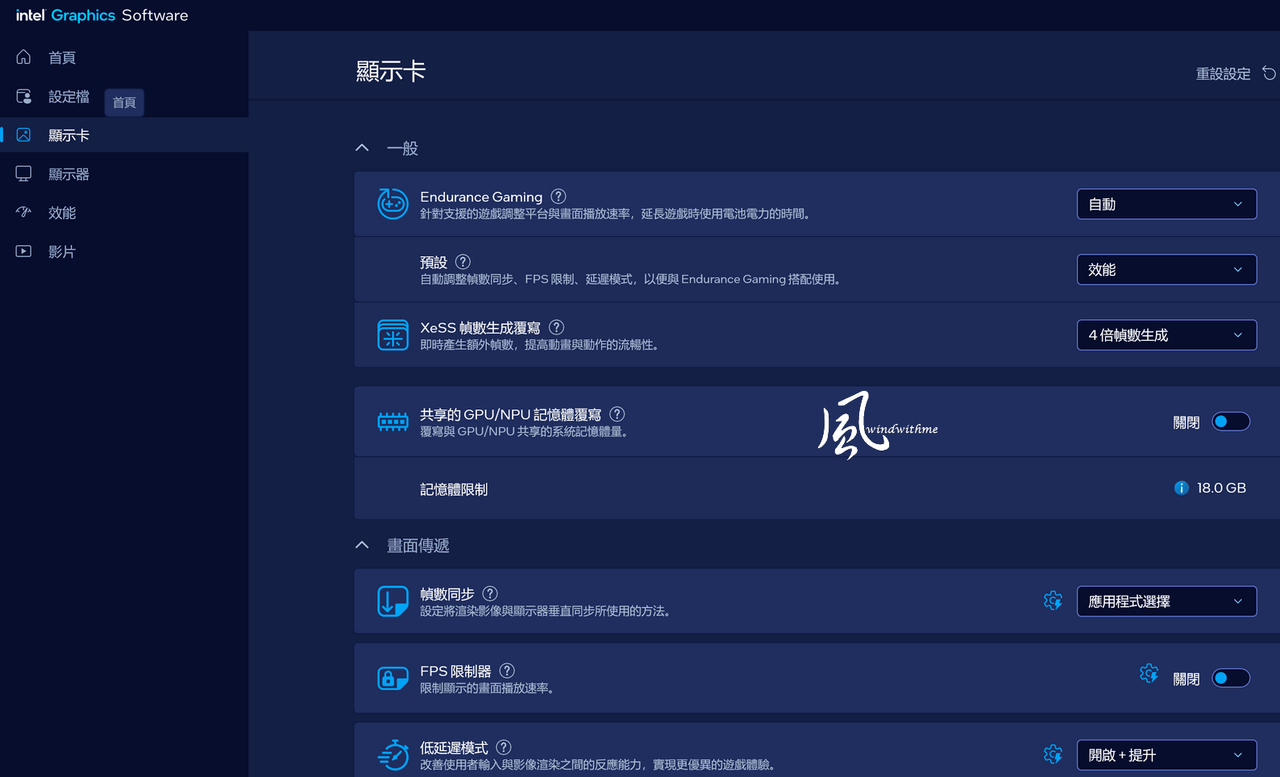Viewport: 1280px width, 777px height.
Task: Click the XeSS 幀數生成覆寫 snowflake icon
Action: [x=392, y=335]
